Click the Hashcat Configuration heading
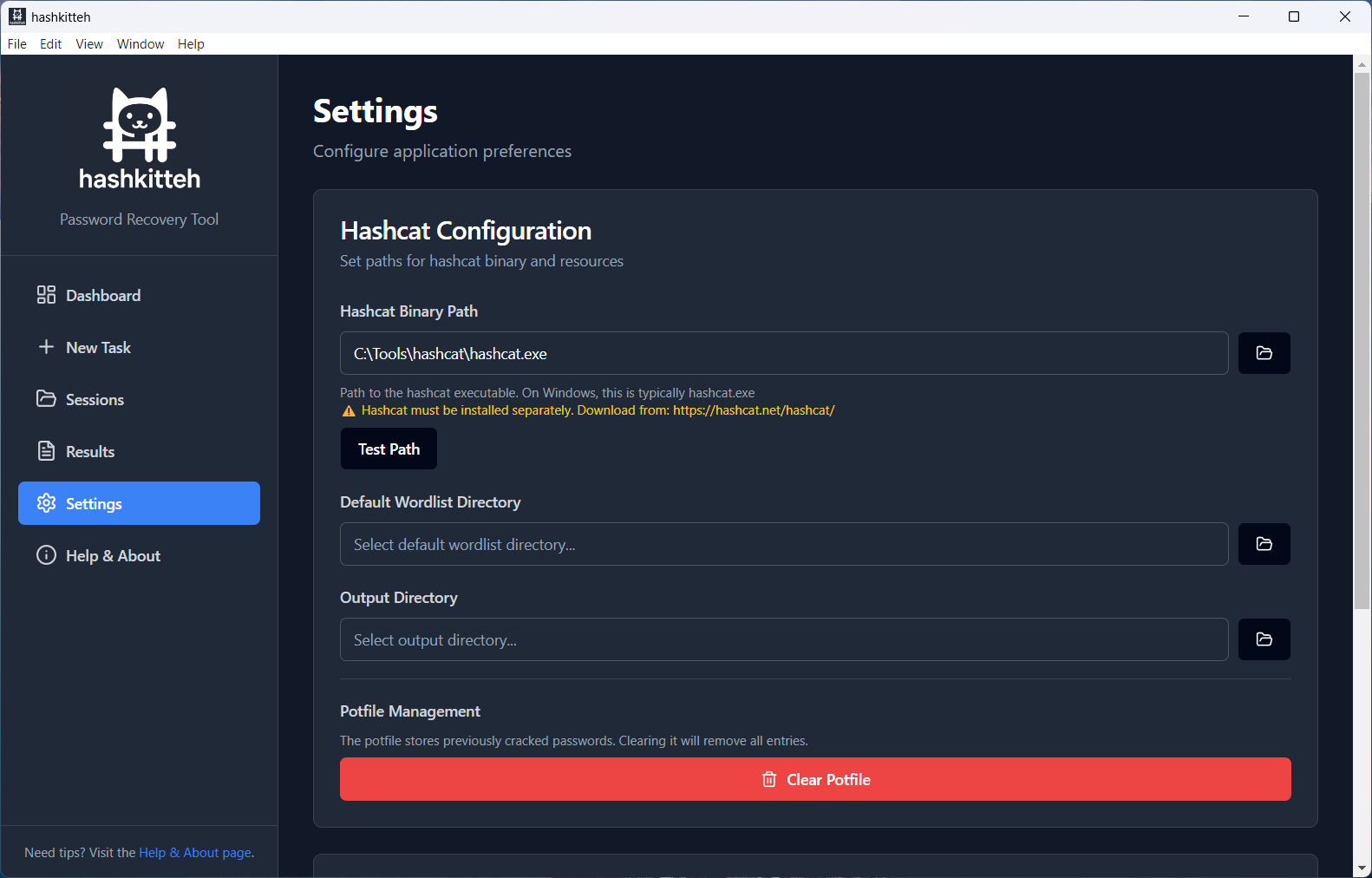The height and width of the screenshot is (878, 1372). point(466,231)
